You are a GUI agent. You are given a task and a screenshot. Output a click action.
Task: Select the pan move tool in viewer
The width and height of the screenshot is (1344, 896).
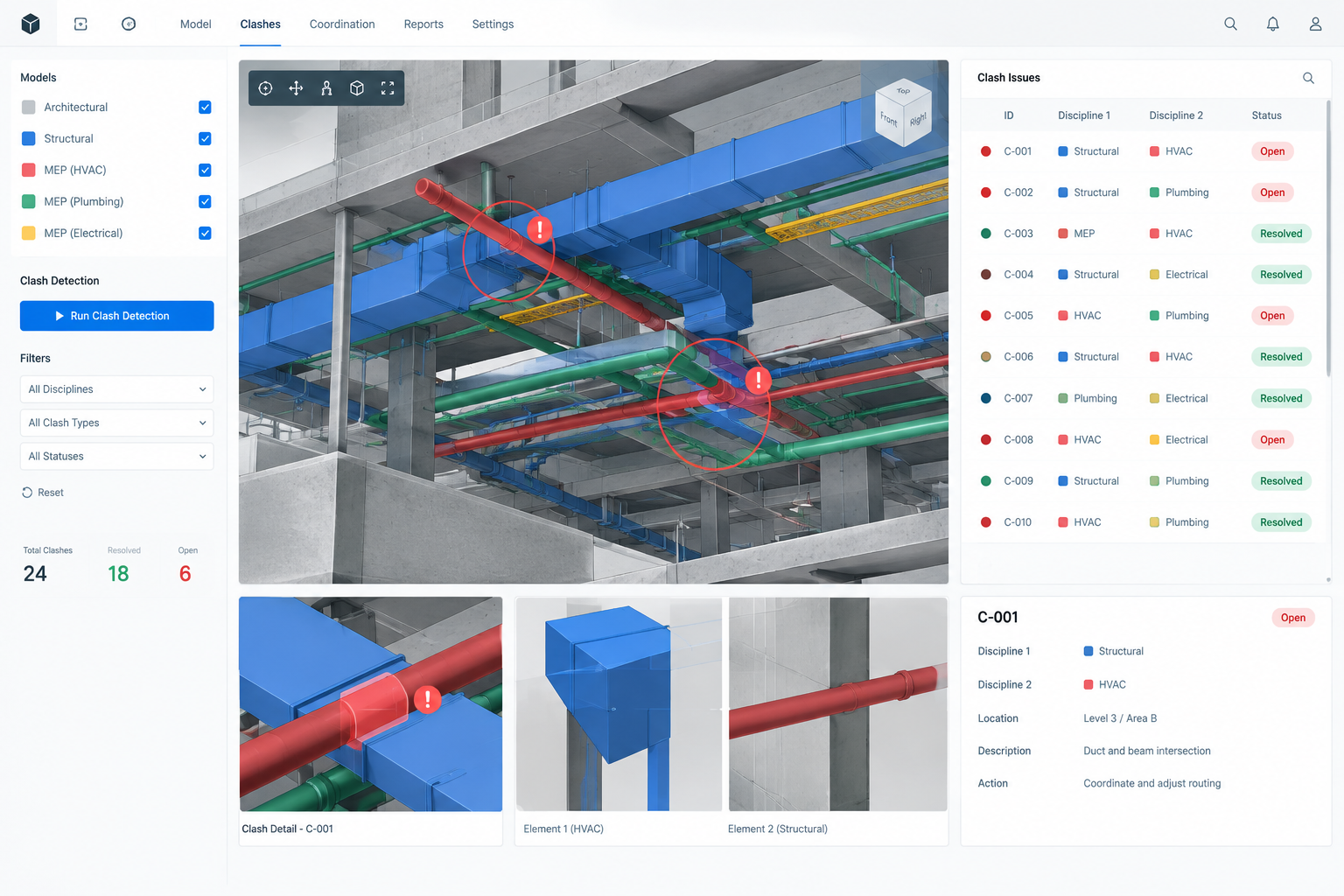pos(296,88)
